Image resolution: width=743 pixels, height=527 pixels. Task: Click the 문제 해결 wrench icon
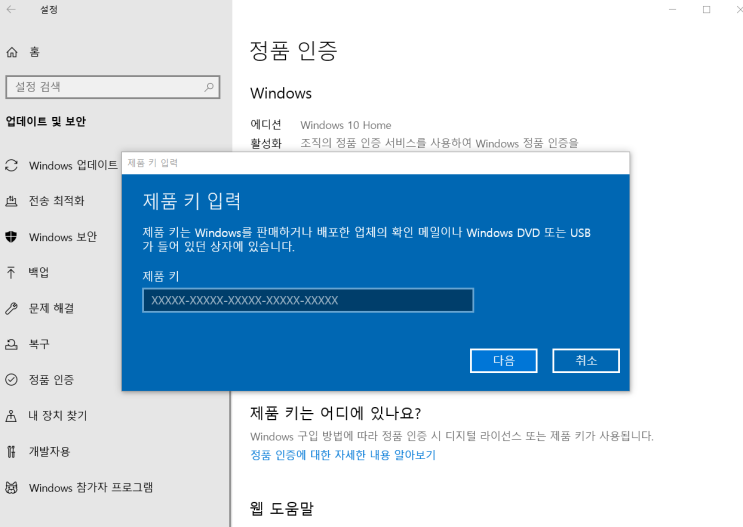pyautogui.click(x=11, y=309)
